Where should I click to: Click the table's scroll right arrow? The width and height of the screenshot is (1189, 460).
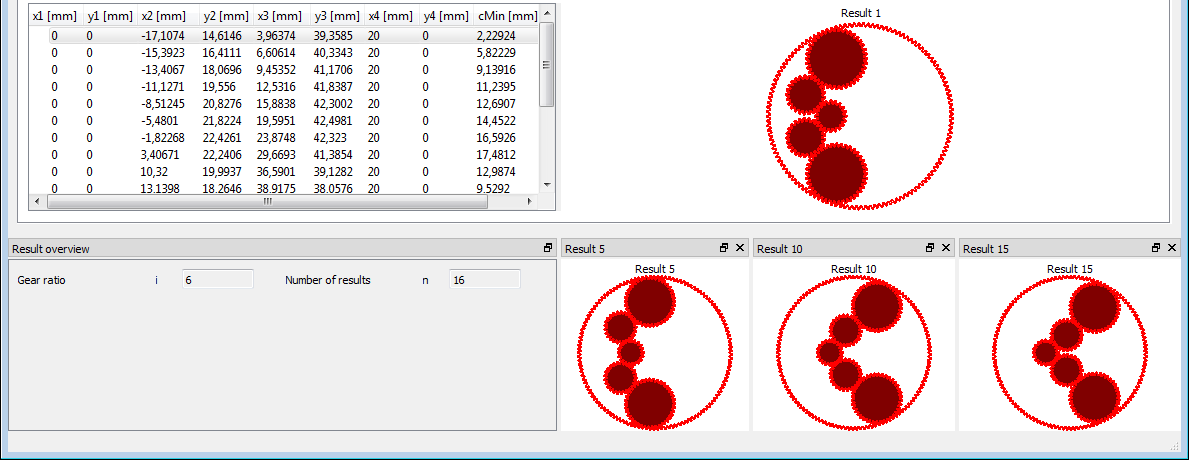(530, 201)
